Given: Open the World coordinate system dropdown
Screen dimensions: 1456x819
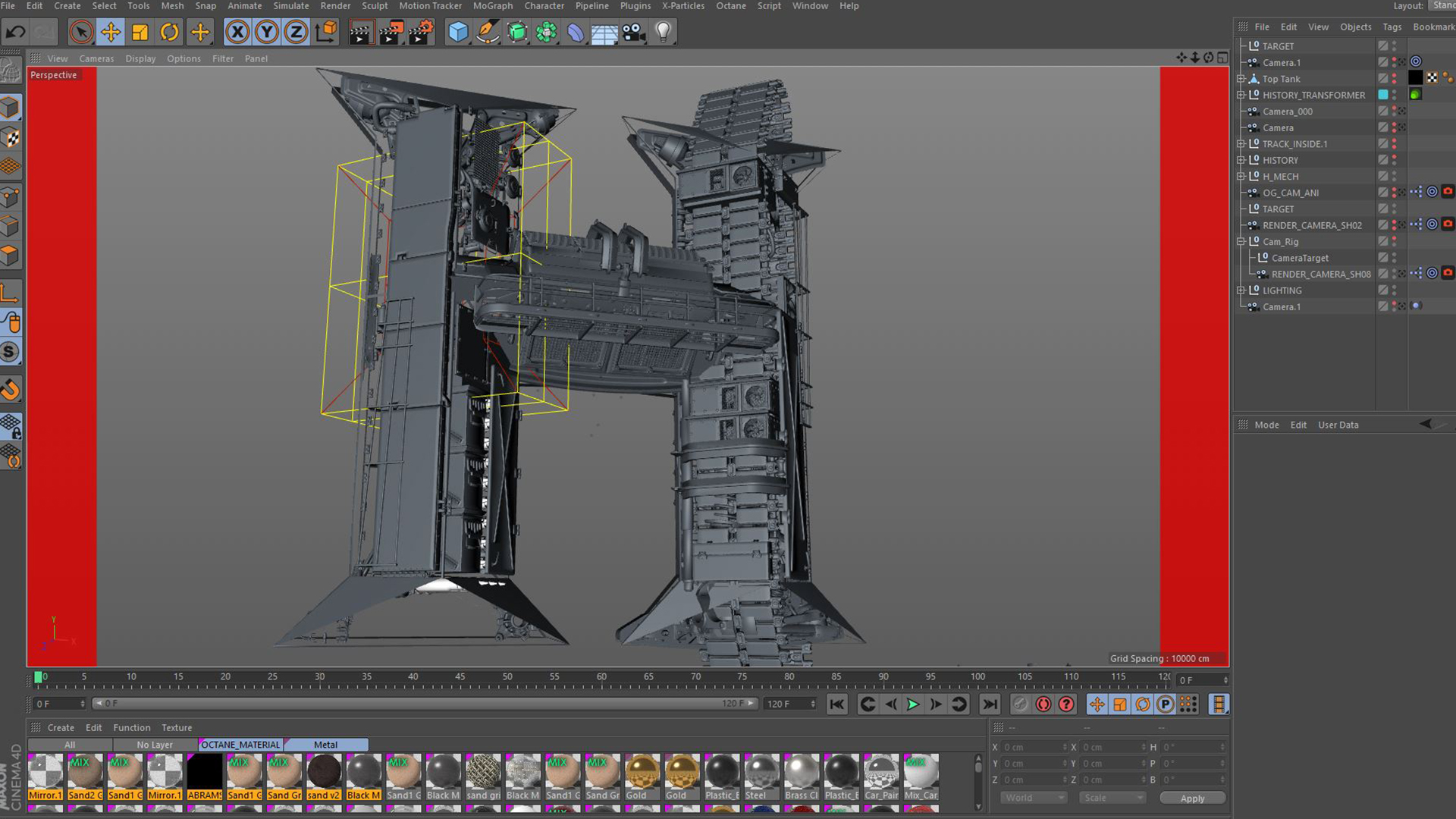Looking at the screenshot, I should coord(1034,798).
